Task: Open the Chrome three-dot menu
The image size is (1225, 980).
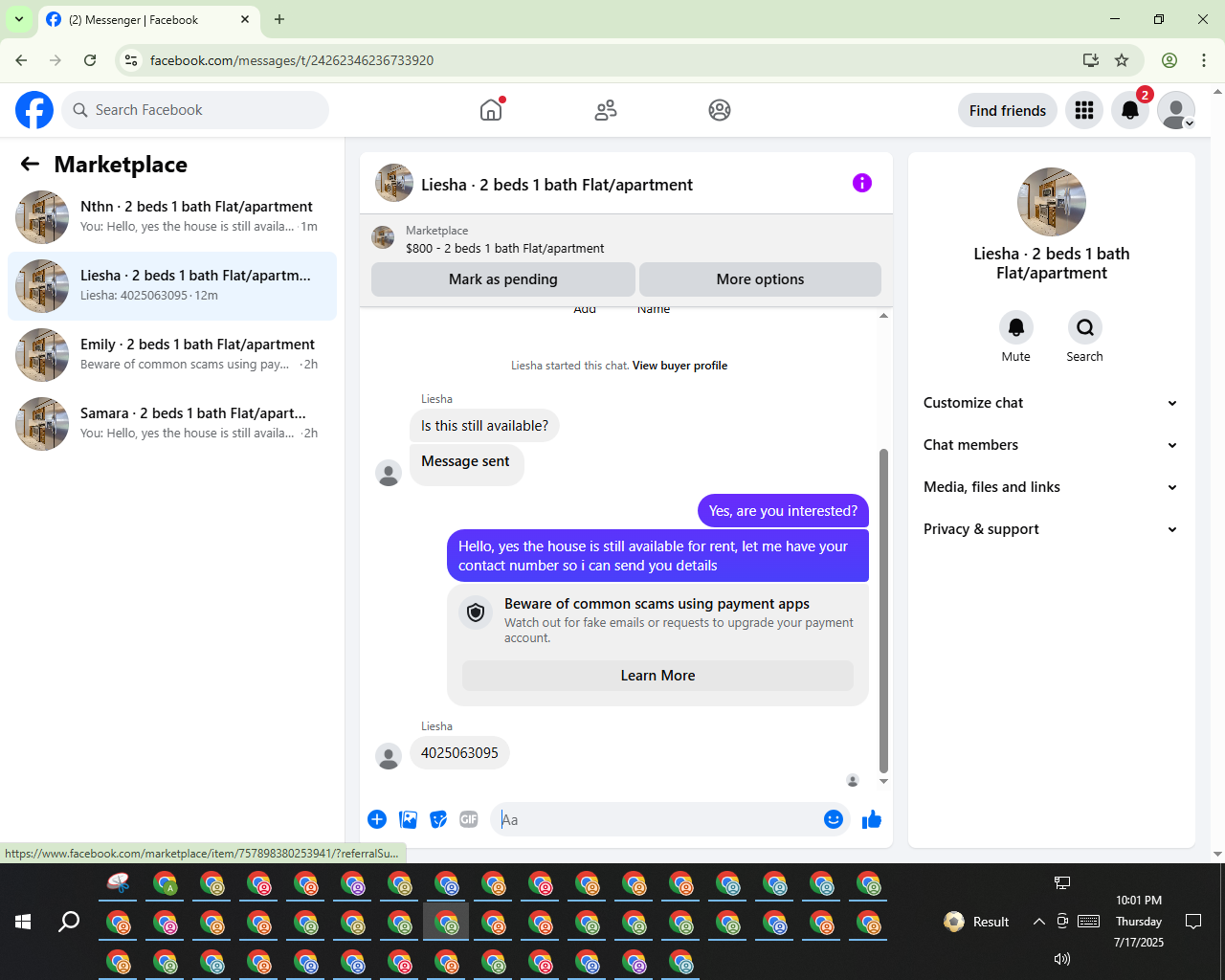Action: pos(1204,60)
